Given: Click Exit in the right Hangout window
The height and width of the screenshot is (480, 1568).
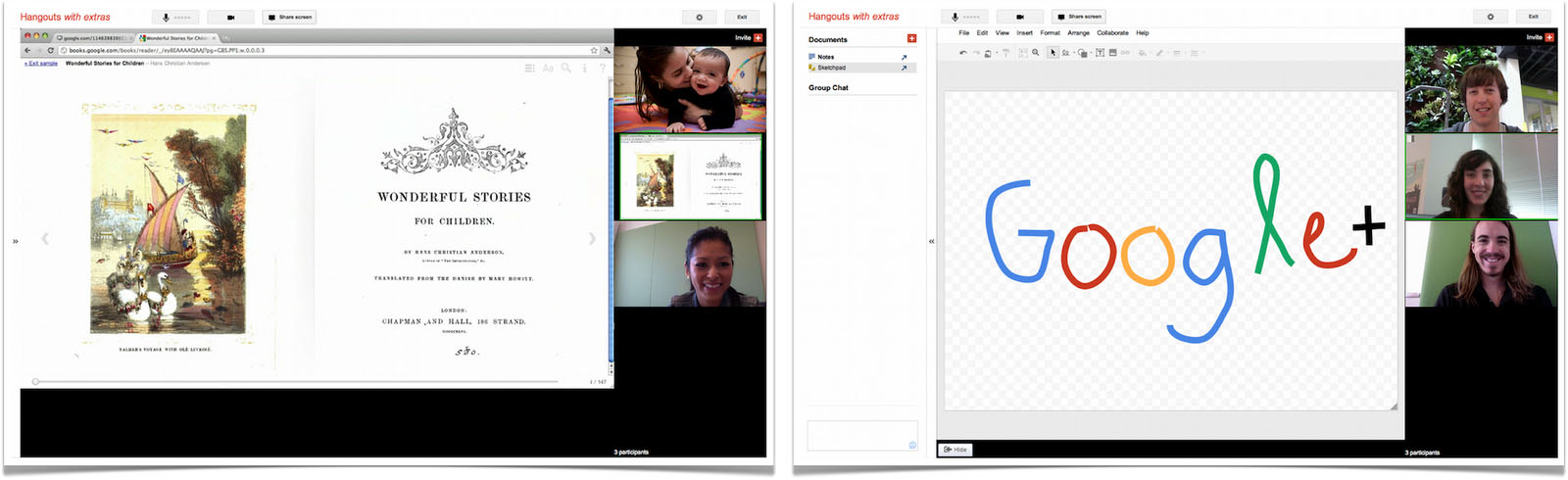Looking at the screenshot, I should (1534, 17).
